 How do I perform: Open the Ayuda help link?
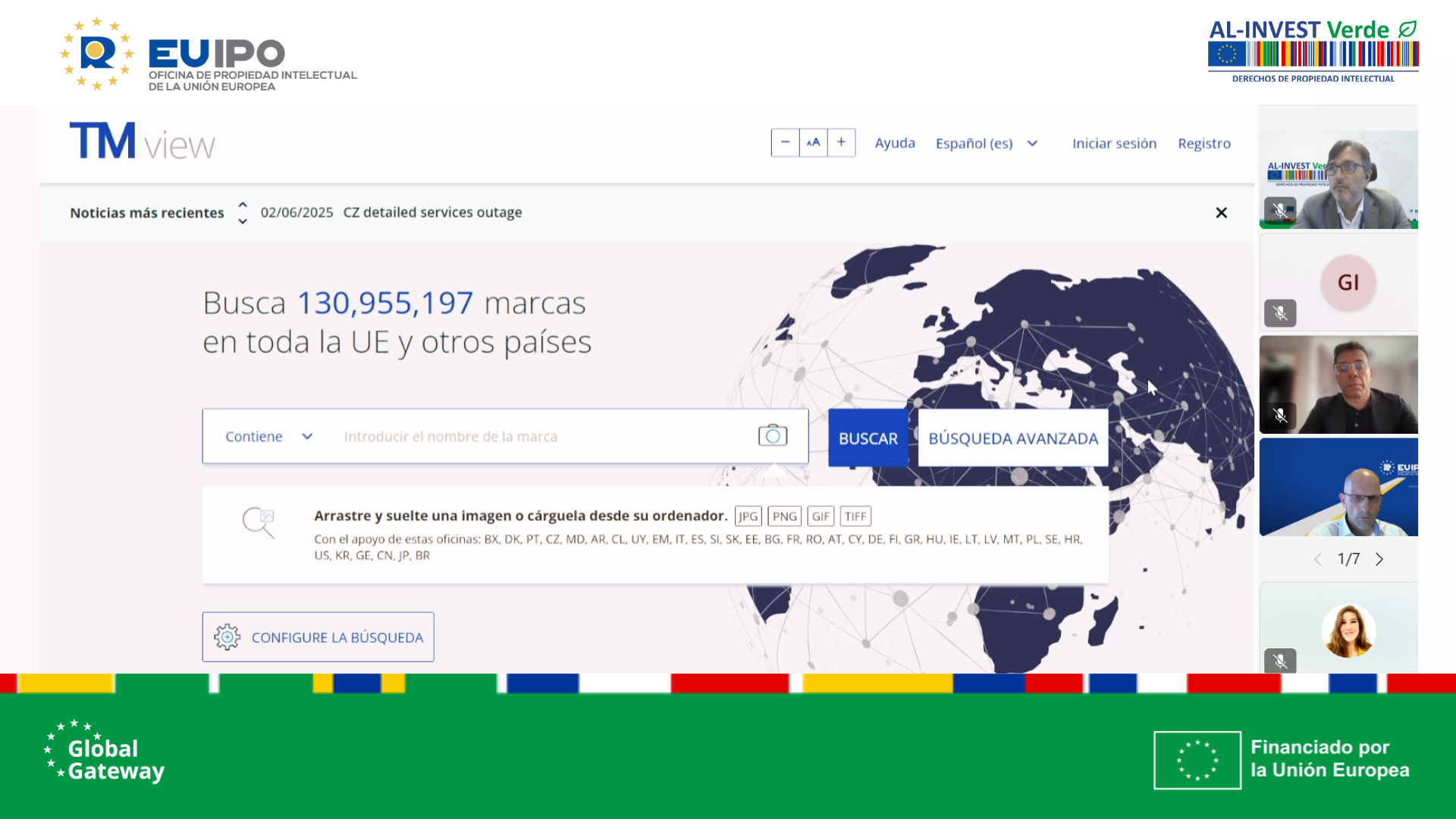(895, 143)
